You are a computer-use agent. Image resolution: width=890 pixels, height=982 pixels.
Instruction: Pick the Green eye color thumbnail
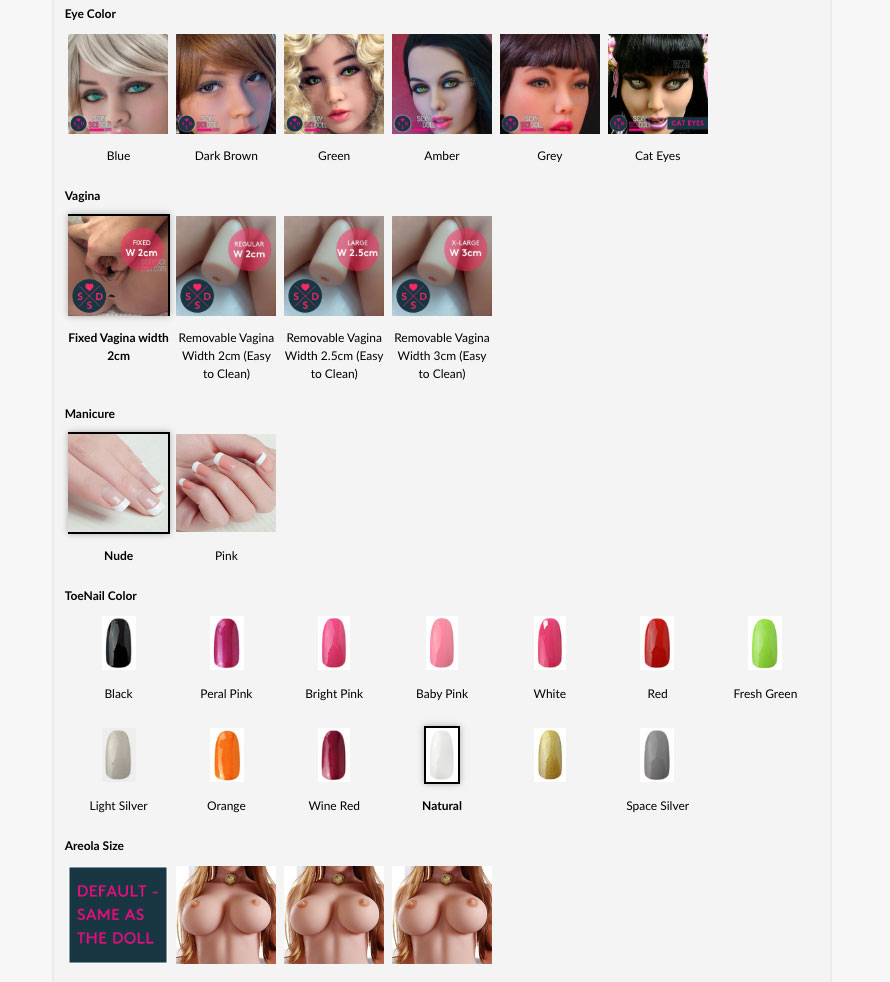tap(334, 84)
